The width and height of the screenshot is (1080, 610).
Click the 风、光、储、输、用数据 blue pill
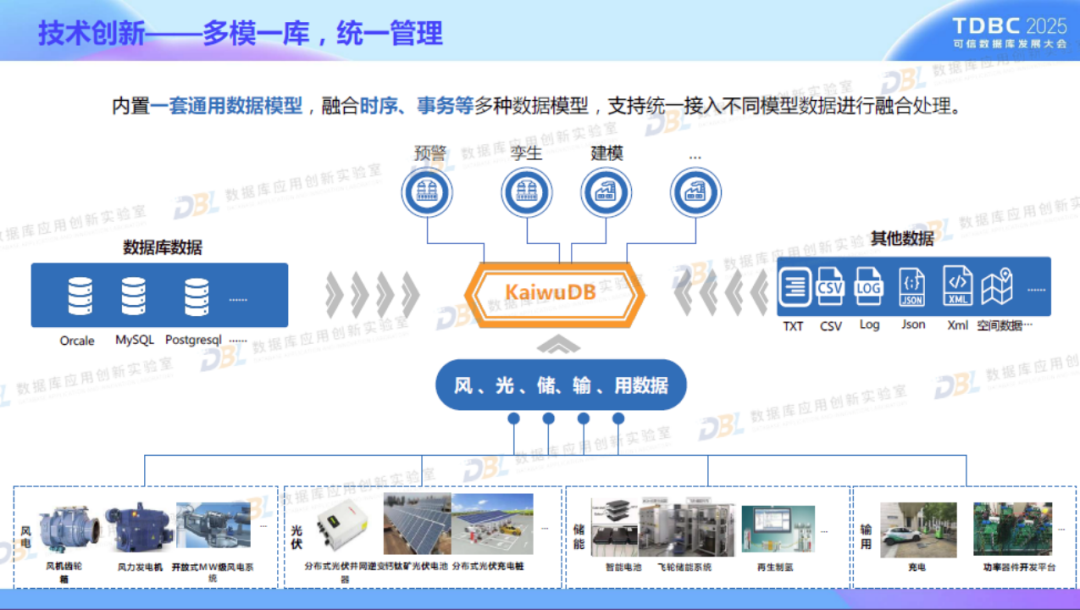[561, 385]
